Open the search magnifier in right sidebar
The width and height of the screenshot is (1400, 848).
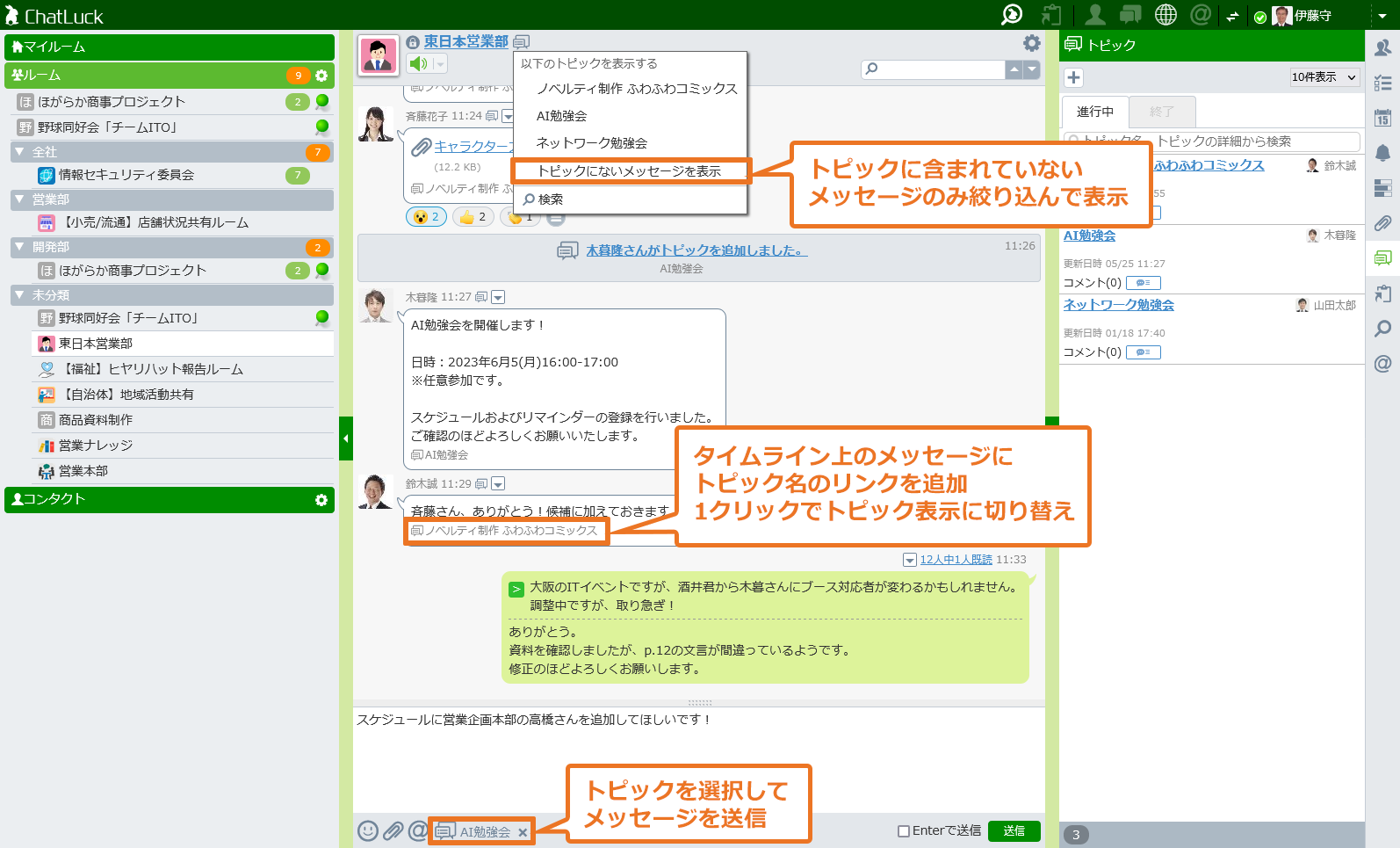tap(1382, 329)
